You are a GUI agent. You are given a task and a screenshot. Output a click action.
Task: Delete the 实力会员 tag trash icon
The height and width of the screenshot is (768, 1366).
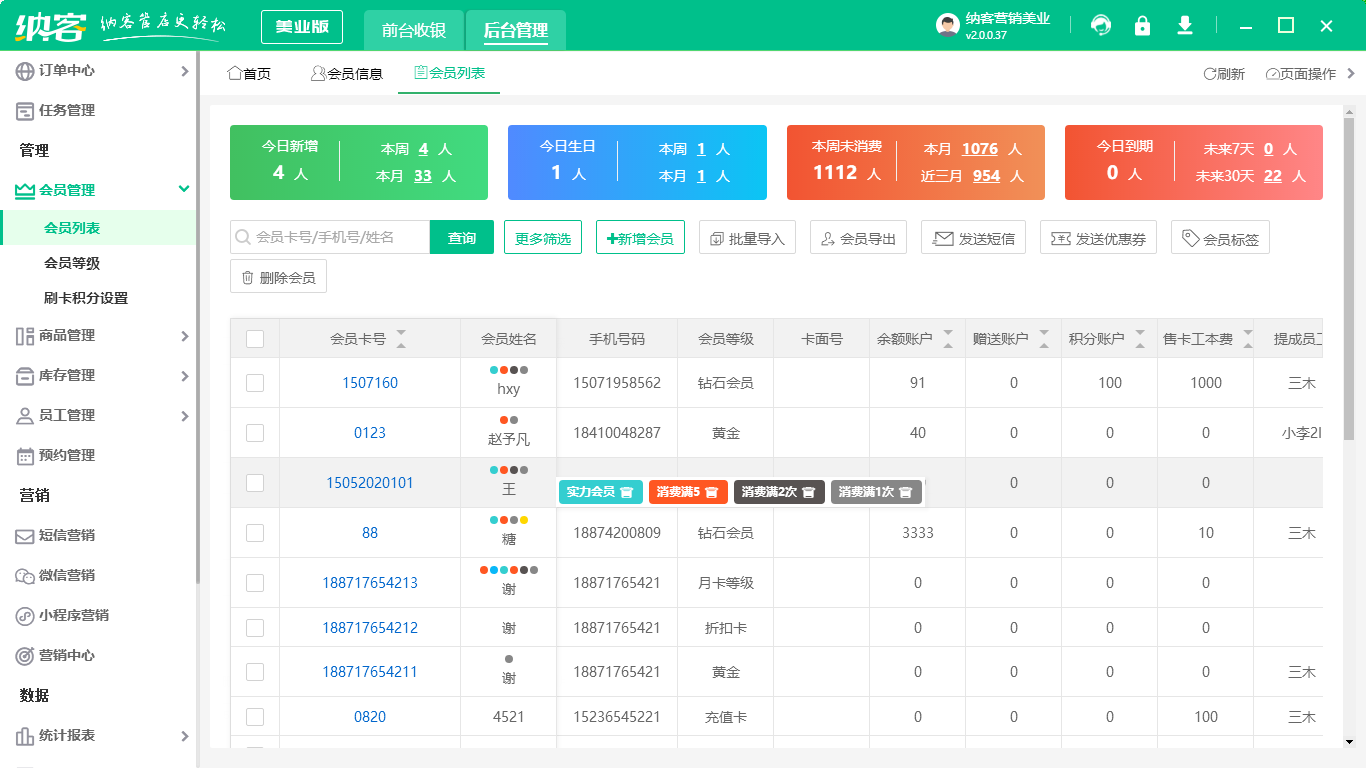(626, 492)
